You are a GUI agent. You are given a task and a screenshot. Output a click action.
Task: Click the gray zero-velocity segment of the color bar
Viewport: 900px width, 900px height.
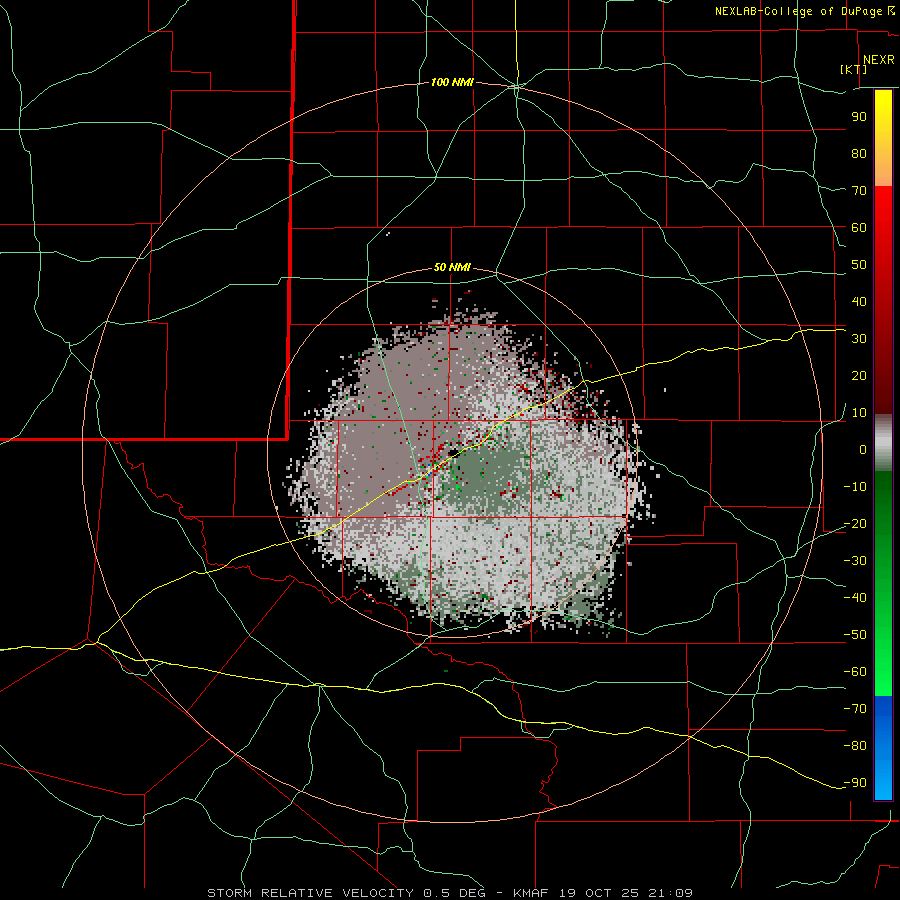[x=883, y=443]
